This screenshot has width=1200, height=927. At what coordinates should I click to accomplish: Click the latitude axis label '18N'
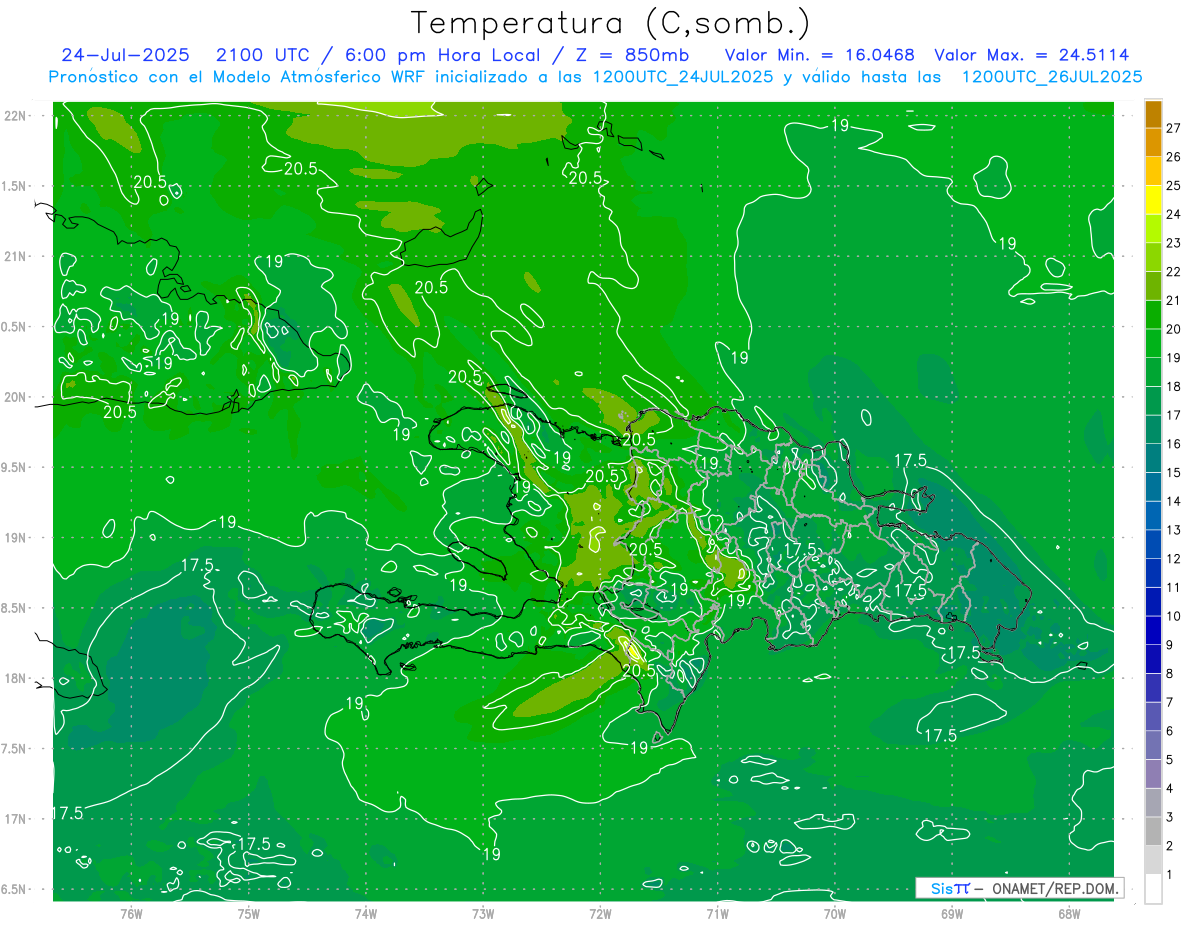point(16,679)
